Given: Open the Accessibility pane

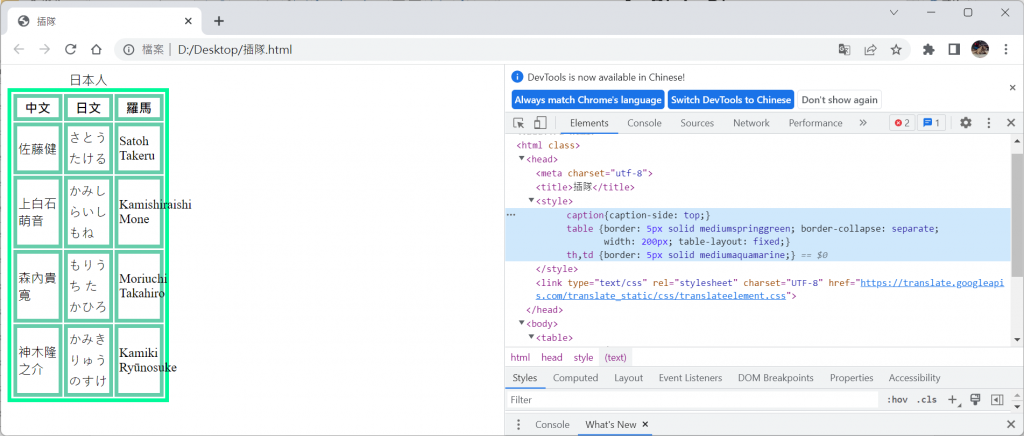Looking at the screenshot, I should [x=914, y=378].
